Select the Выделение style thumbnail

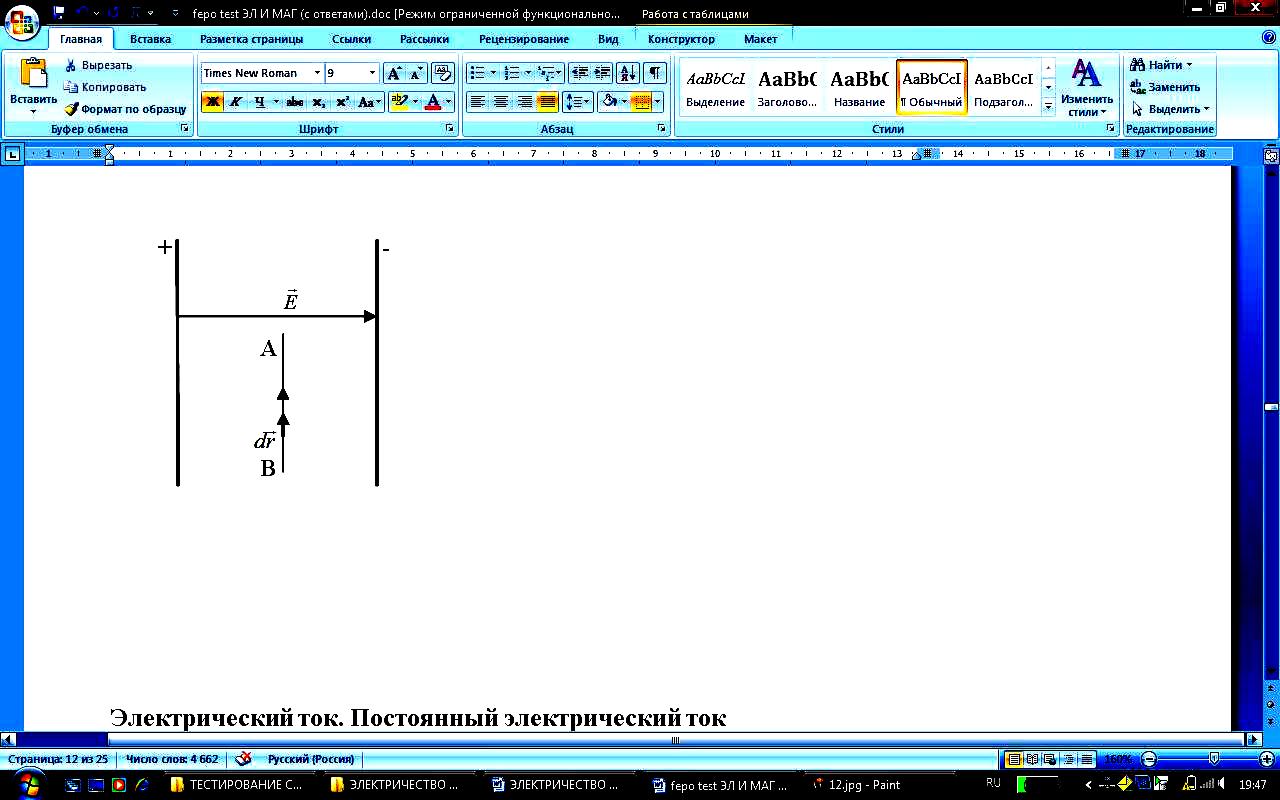(715, 88)
